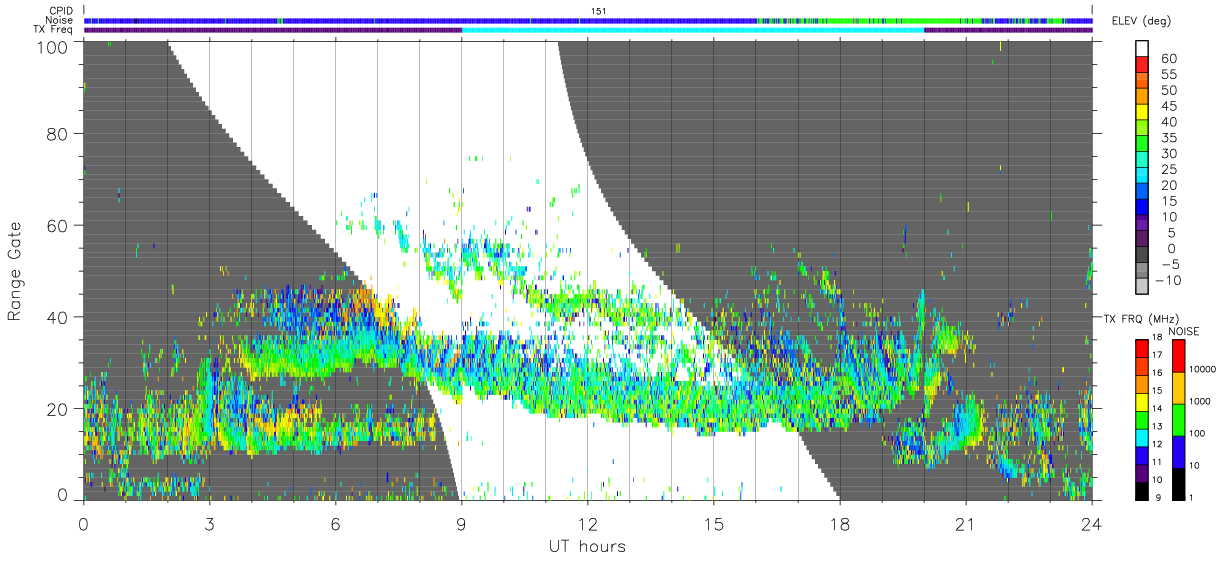1228x567 pixels.
Task: Click x-axis tick label '15'
Action: tap(714, 523)
